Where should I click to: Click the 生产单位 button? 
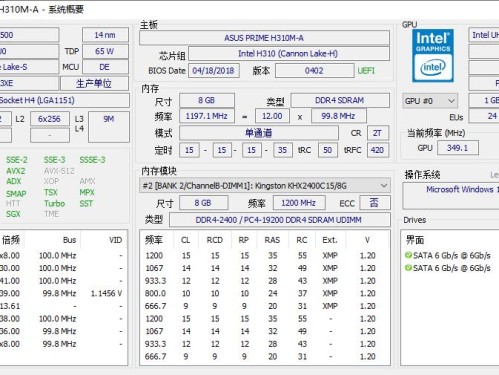point(94,83)
